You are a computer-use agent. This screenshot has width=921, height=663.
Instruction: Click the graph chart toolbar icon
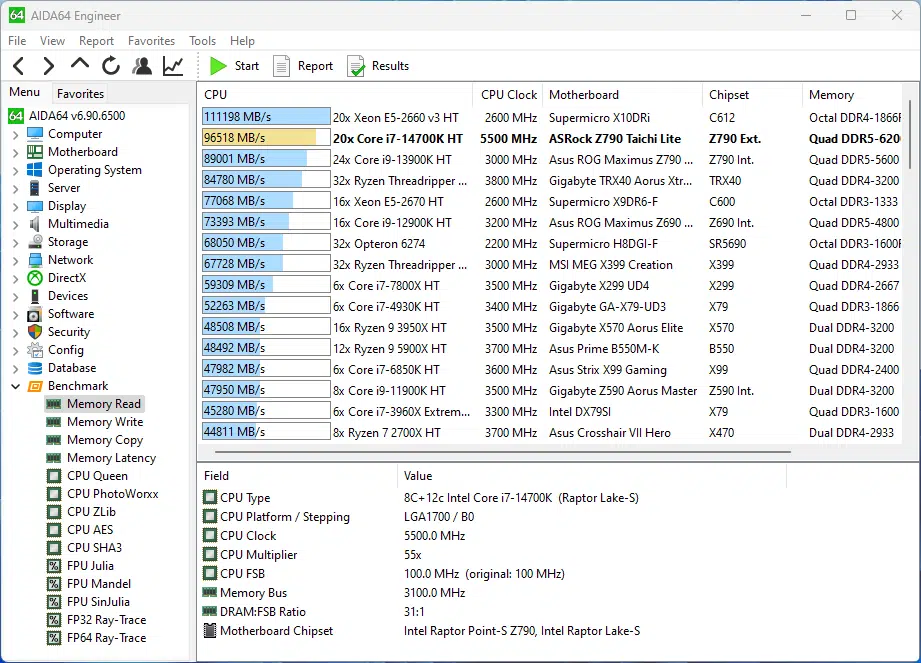173,66
